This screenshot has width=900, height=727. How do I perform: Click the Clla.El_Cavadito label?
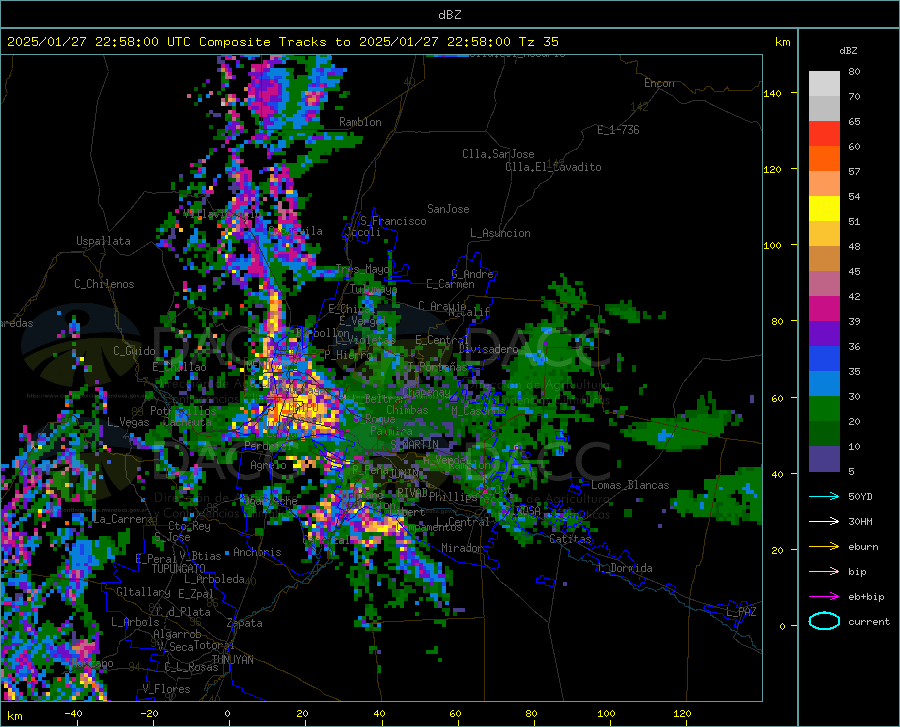pyautogui.click(x=553, y=167)
